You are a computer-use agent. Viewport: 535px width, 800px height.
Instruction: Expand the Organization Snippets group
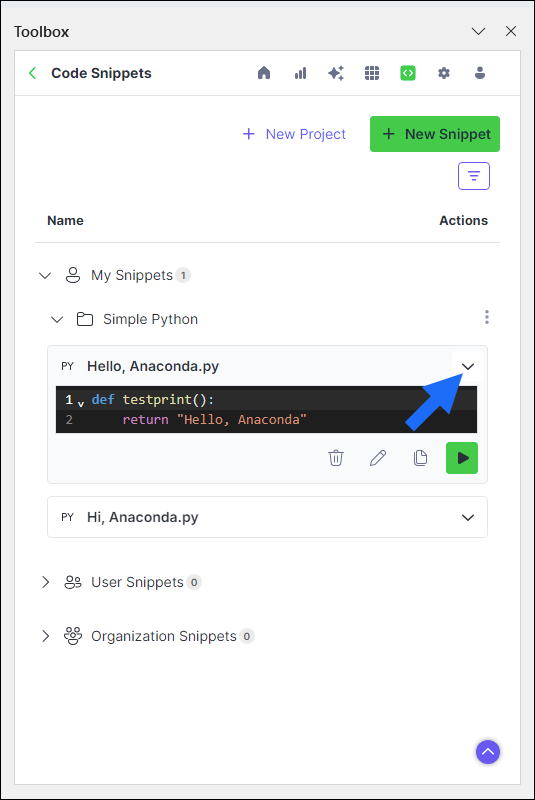[45, 636]
